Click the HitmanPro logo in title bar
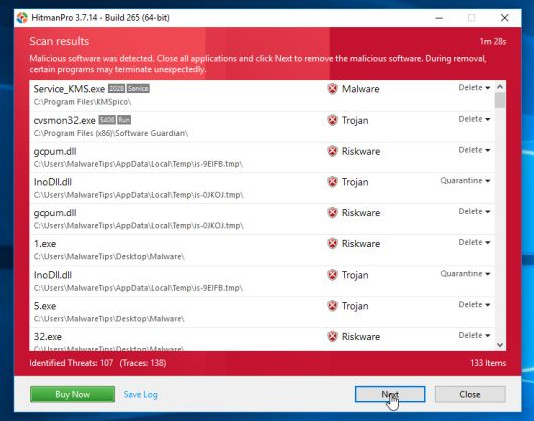The width and height of the screenshot is (534, 421). (x=22, y=18)
